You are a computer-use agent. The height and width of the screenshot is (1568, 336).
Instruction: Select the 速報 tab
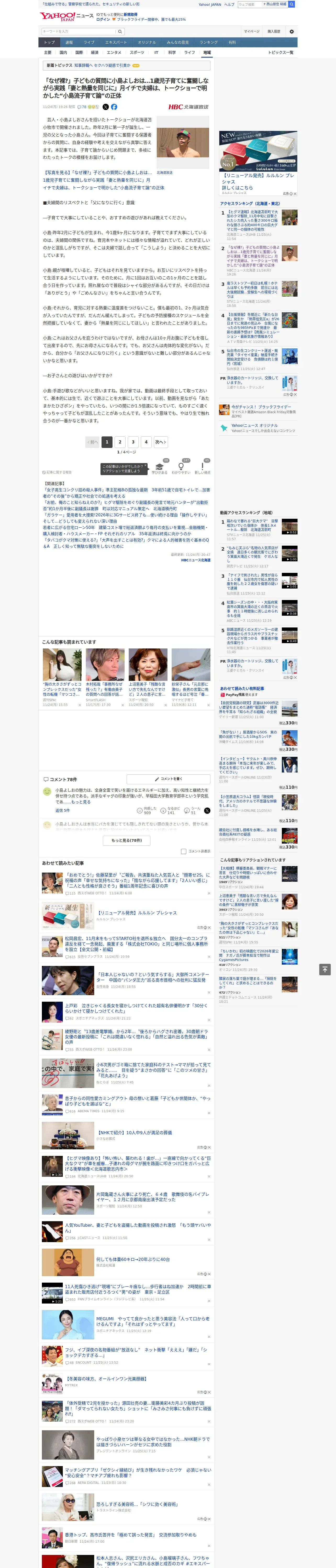click(x=69, y=43)
